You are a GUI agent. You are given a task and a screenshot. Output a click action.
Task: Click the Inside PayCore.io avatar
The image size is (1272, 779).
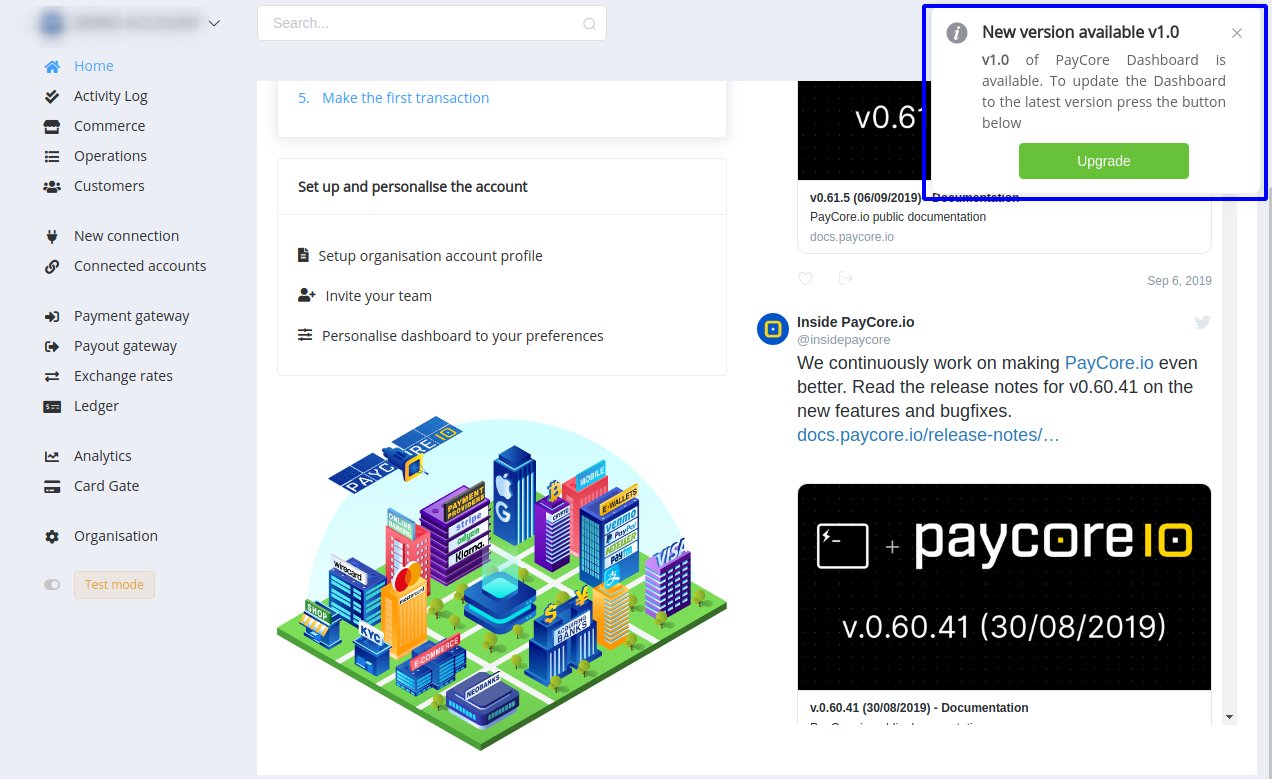(773, 329)
